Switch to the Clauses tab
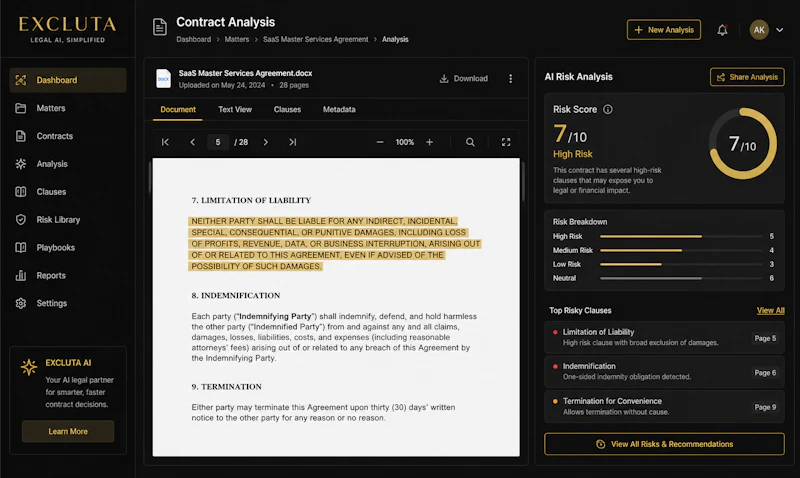This screenshot has width=800, height=478. pos(287,110)
